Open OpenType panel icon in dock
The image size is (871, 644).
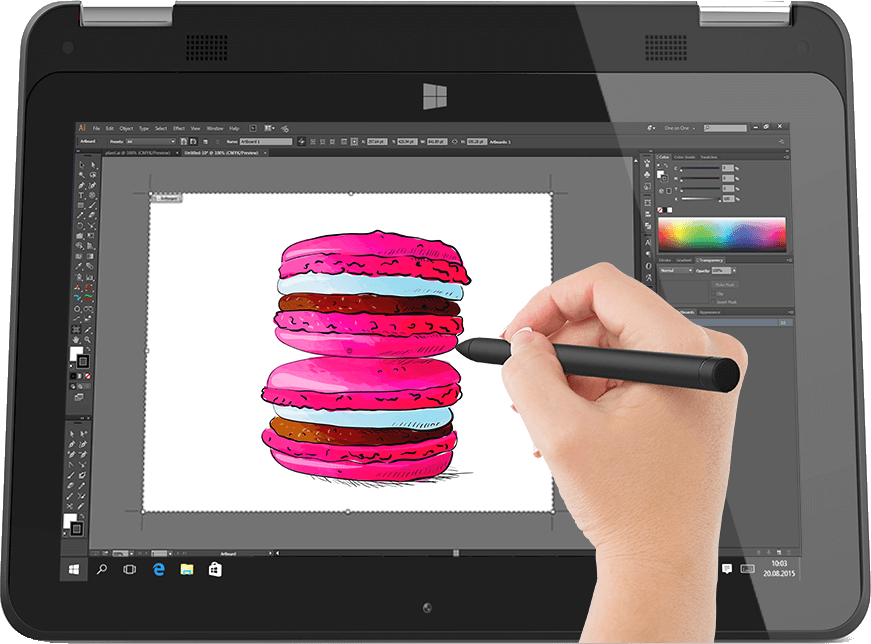pyautogui.click(x=648, y=266)
